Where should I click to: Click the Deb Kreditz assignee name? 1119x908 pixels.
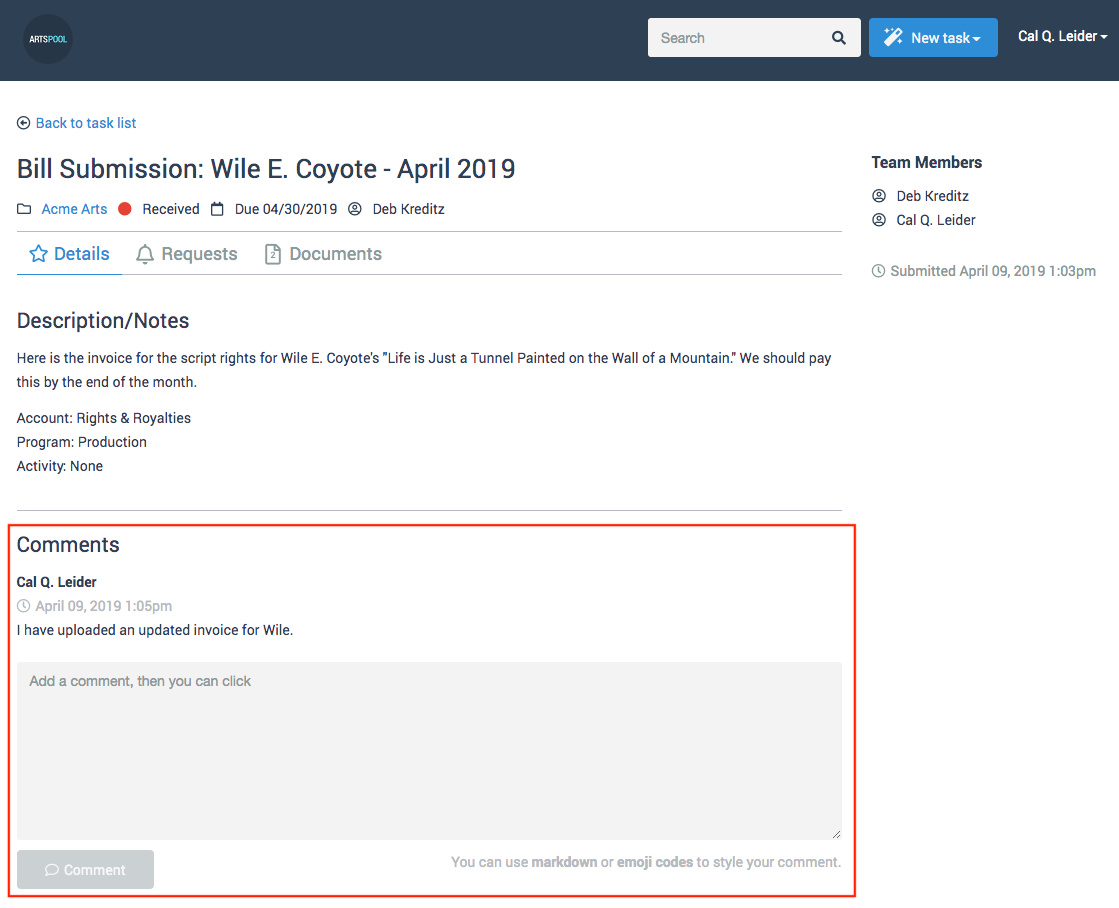(x=408, y=209)
